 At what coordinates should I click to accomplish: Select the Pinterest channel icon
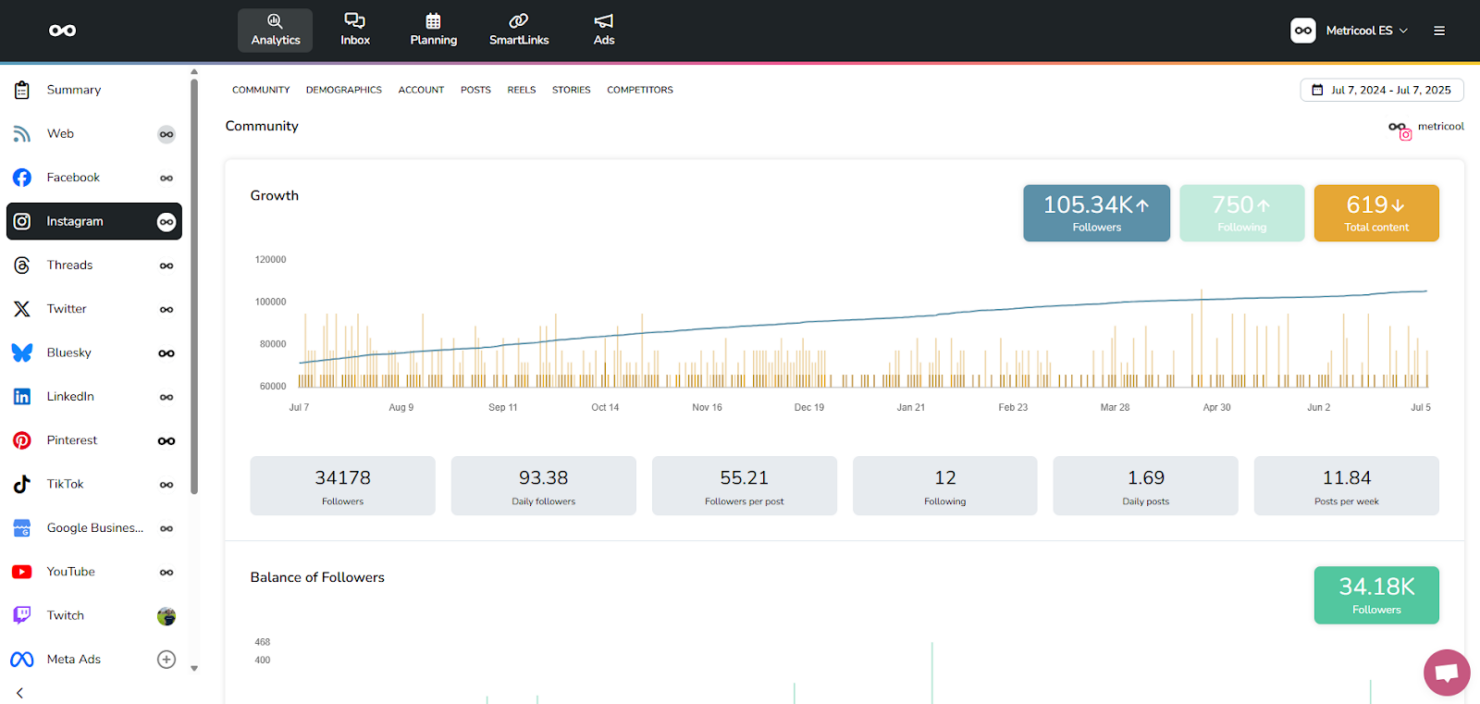point(21,440)
